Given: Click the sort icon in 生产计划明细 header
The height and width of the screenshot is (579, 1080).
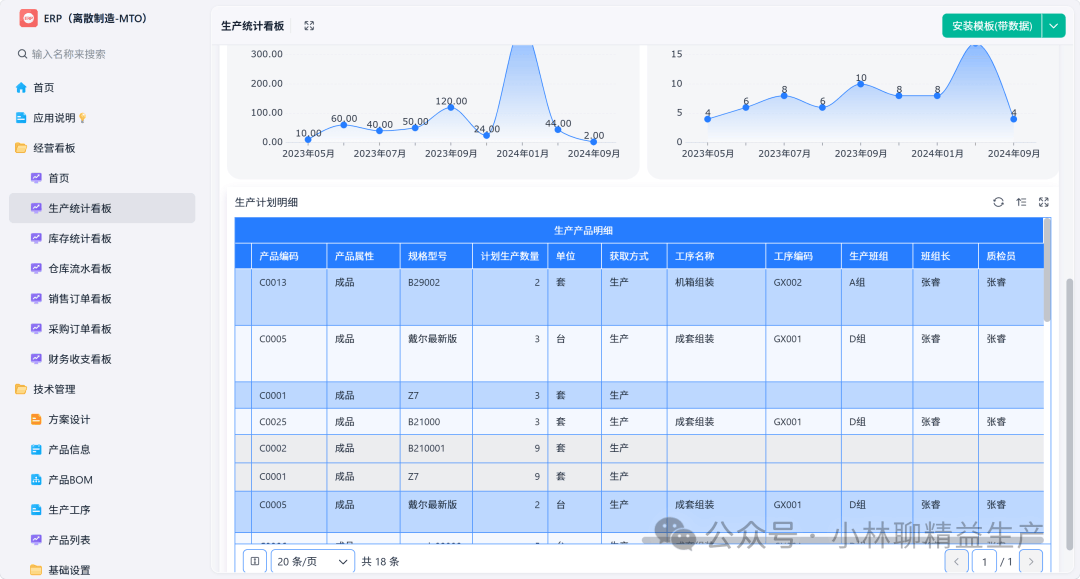Looking at the screenshot, I should pos(1021,202).
